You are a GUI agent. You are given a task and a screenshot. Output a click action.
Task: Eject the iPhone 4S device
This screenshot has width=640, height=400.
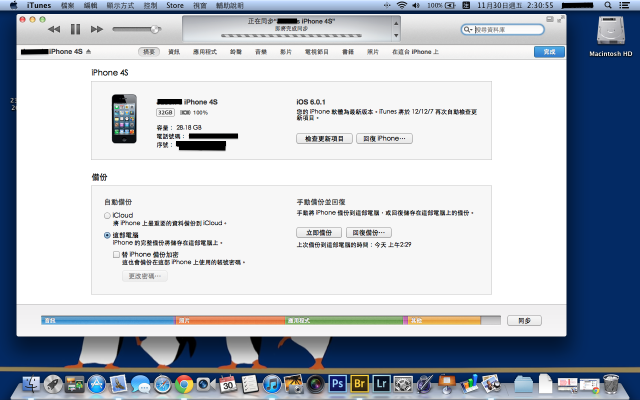(89, 52)
